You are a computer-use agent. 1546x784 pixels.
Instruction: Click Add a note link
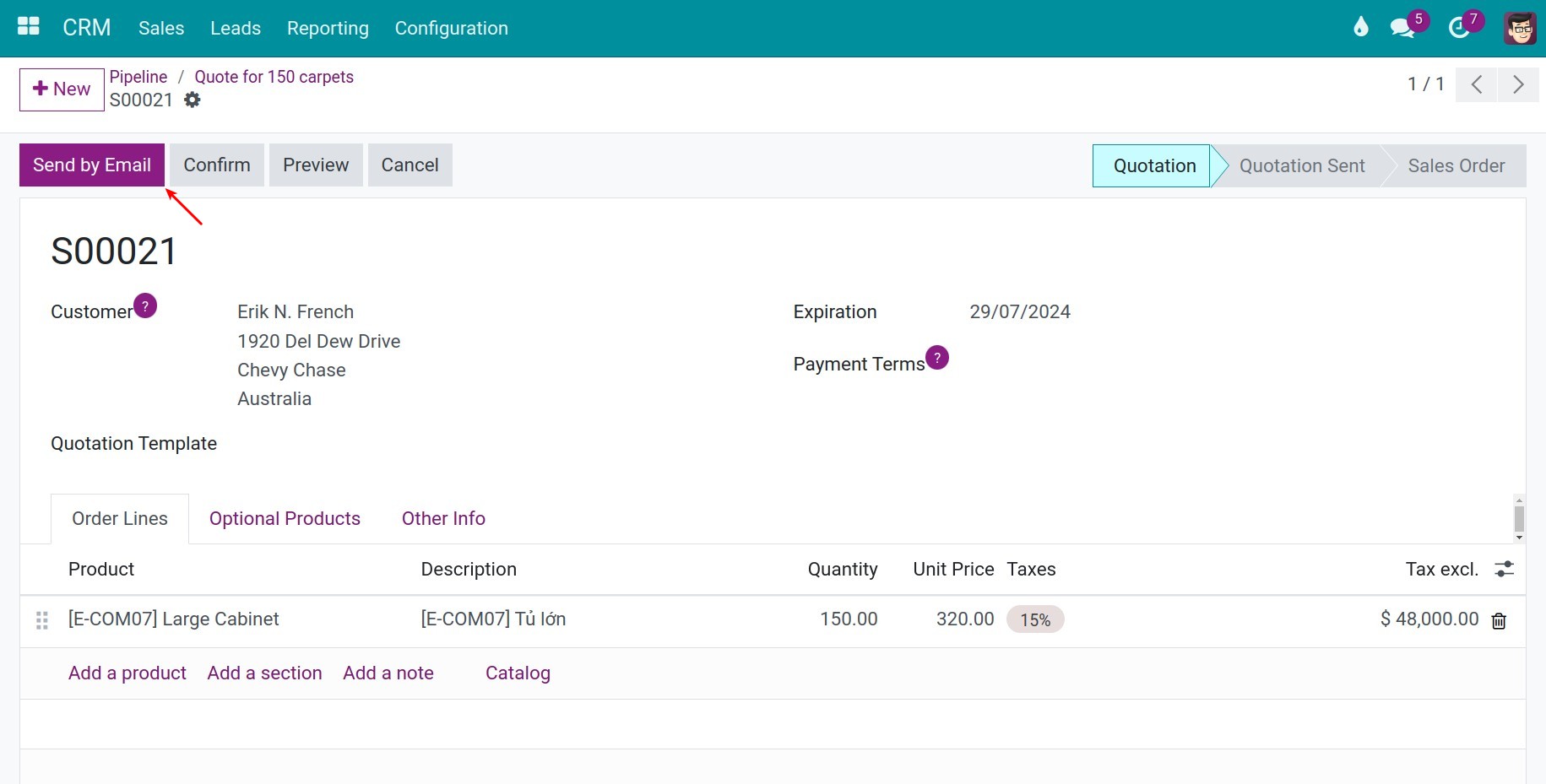pyautogui.click(x=388, y=673)
